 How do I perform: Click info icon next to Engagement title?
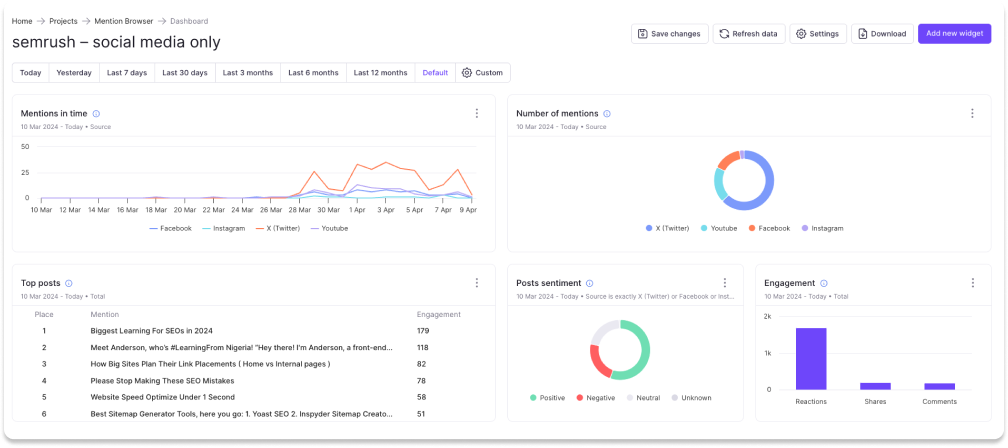click(x=824, y=283)
